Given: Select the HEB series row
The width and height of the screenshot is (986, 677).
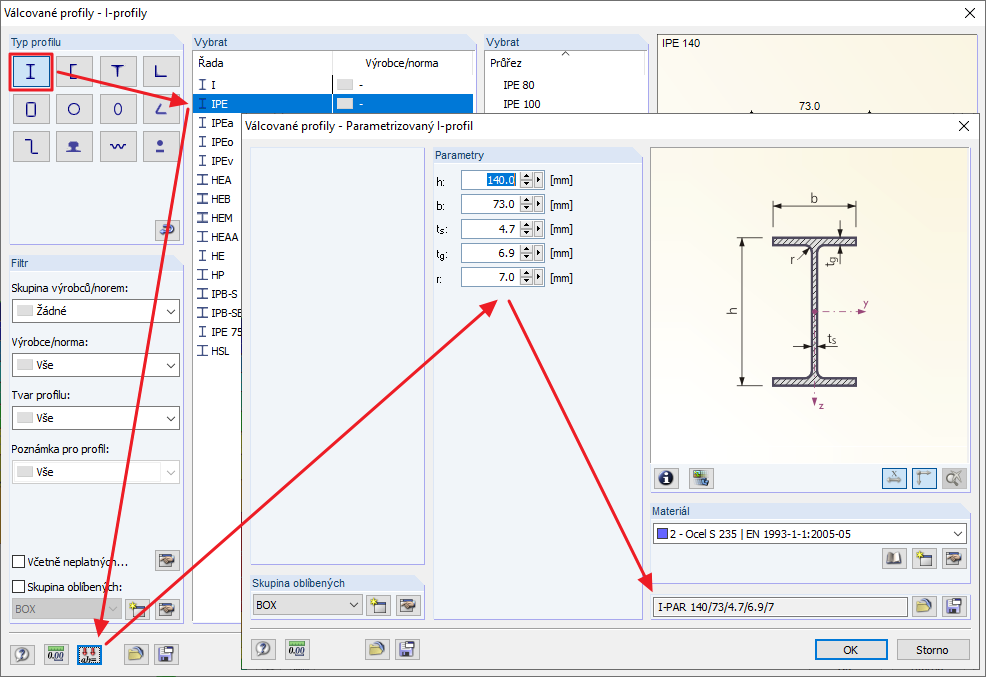Looking at the screenshot, I should (x=219, y=199).
